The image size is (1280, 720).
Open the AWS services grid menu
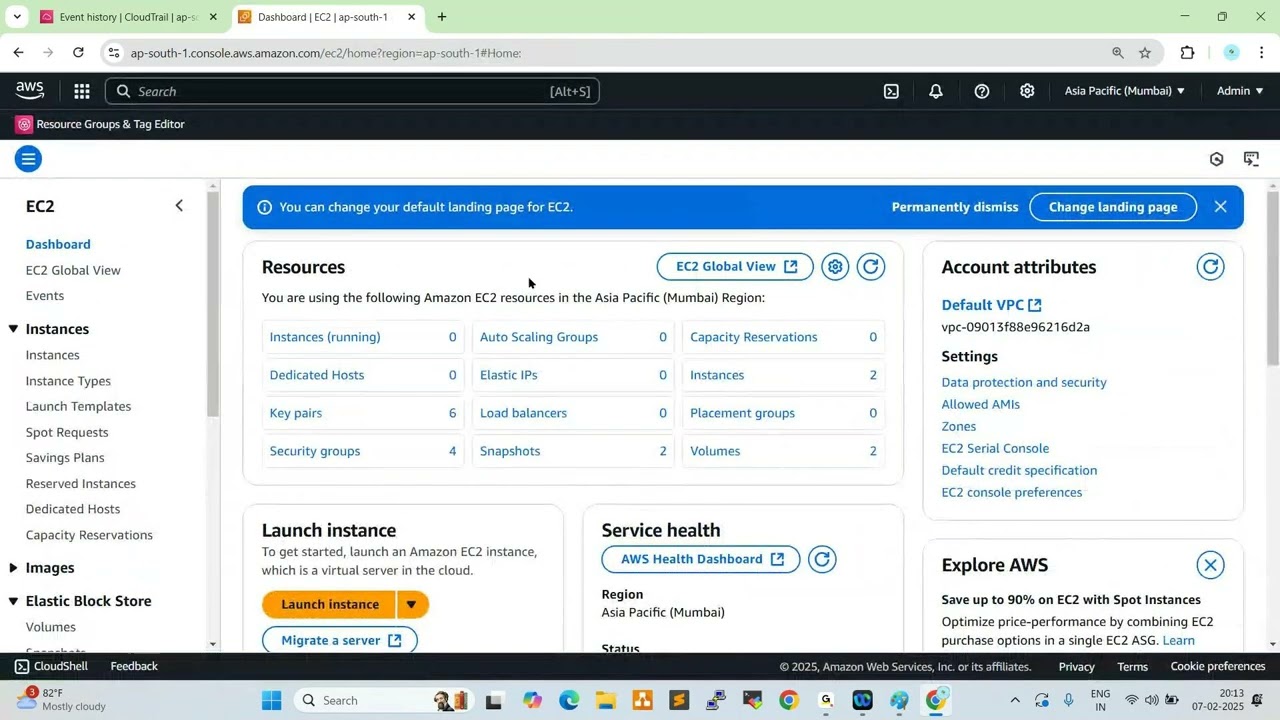82,91
